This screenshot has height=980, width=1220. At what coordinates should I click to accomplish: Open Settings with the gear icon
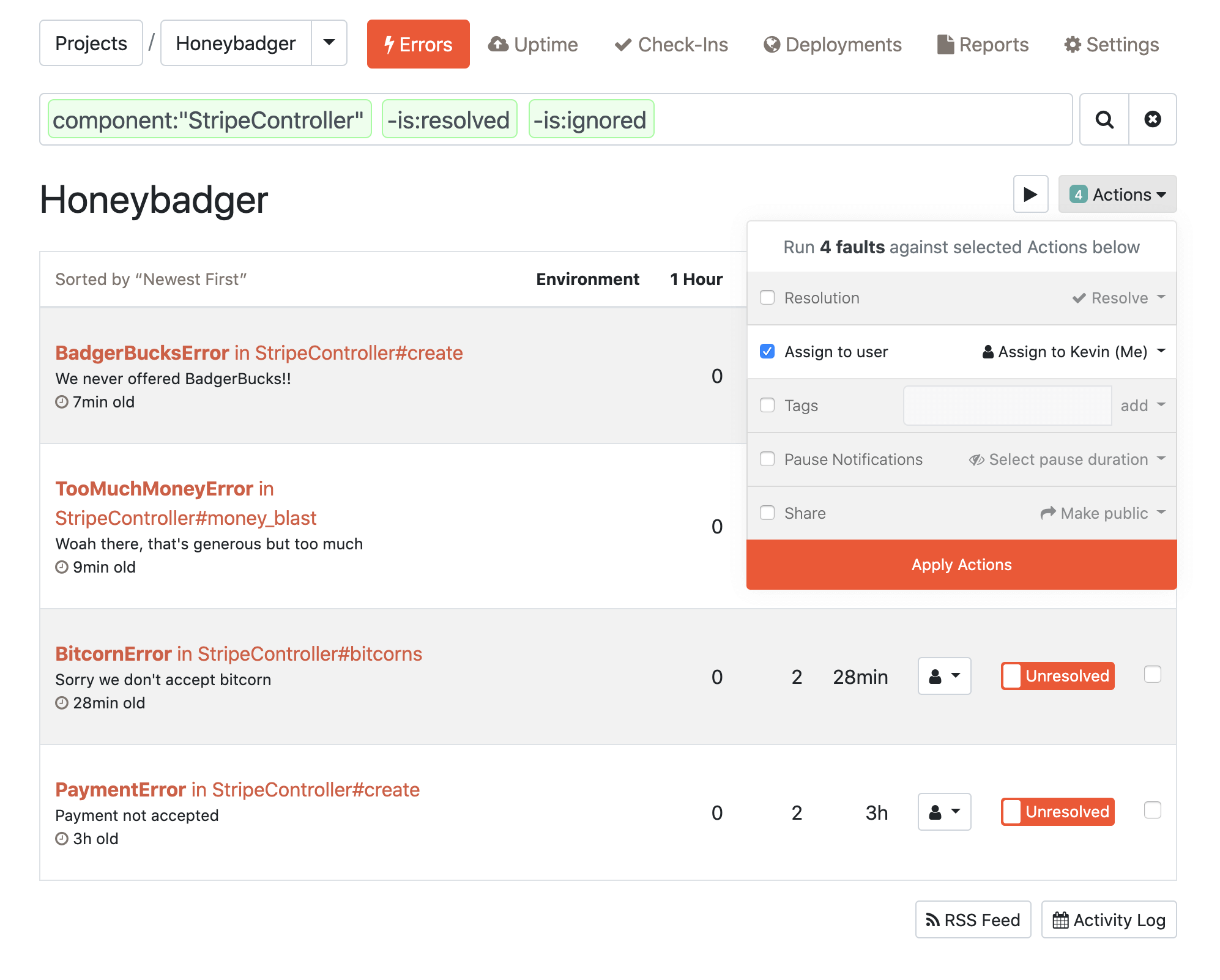[1111, 45]
